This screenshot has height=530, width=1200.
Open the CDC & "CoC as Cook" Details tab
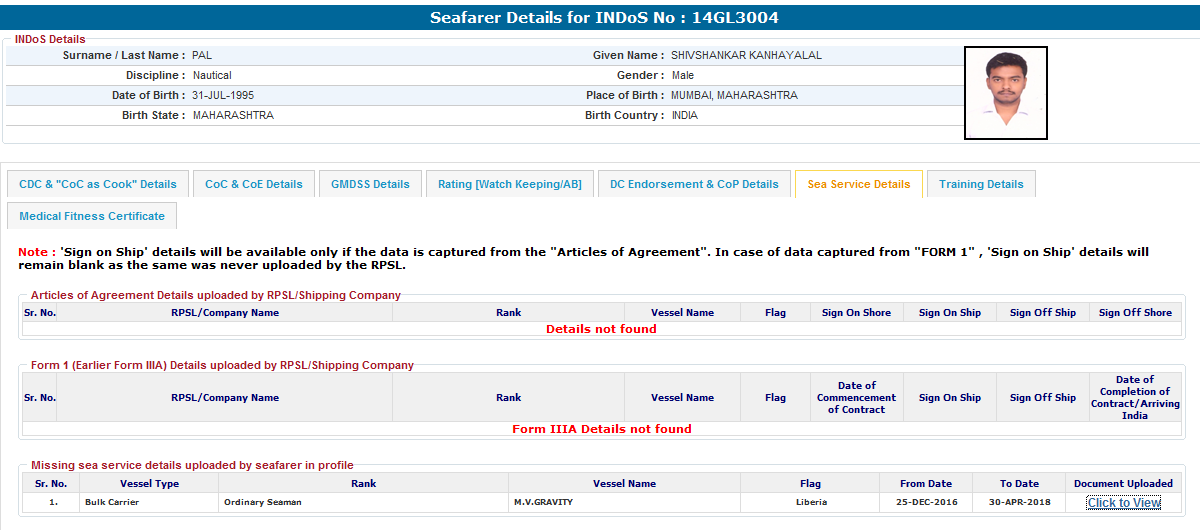coord(98,184)
